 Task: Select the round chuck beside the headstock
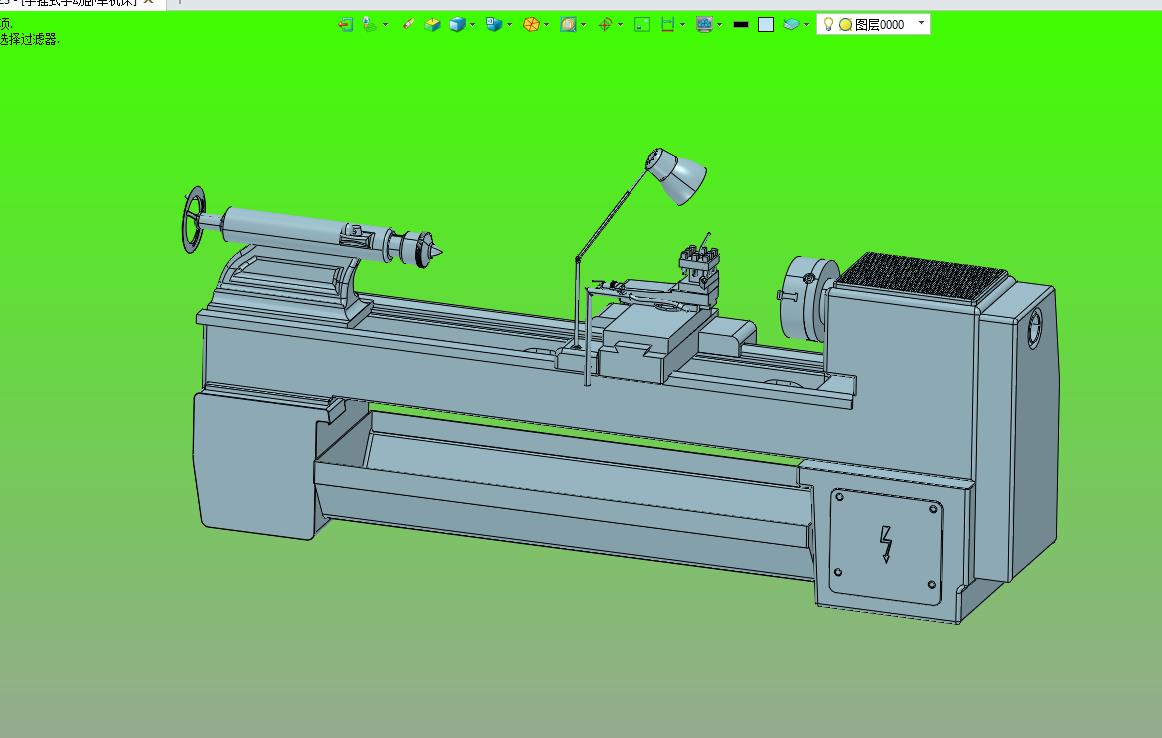[x=806, y=298]
